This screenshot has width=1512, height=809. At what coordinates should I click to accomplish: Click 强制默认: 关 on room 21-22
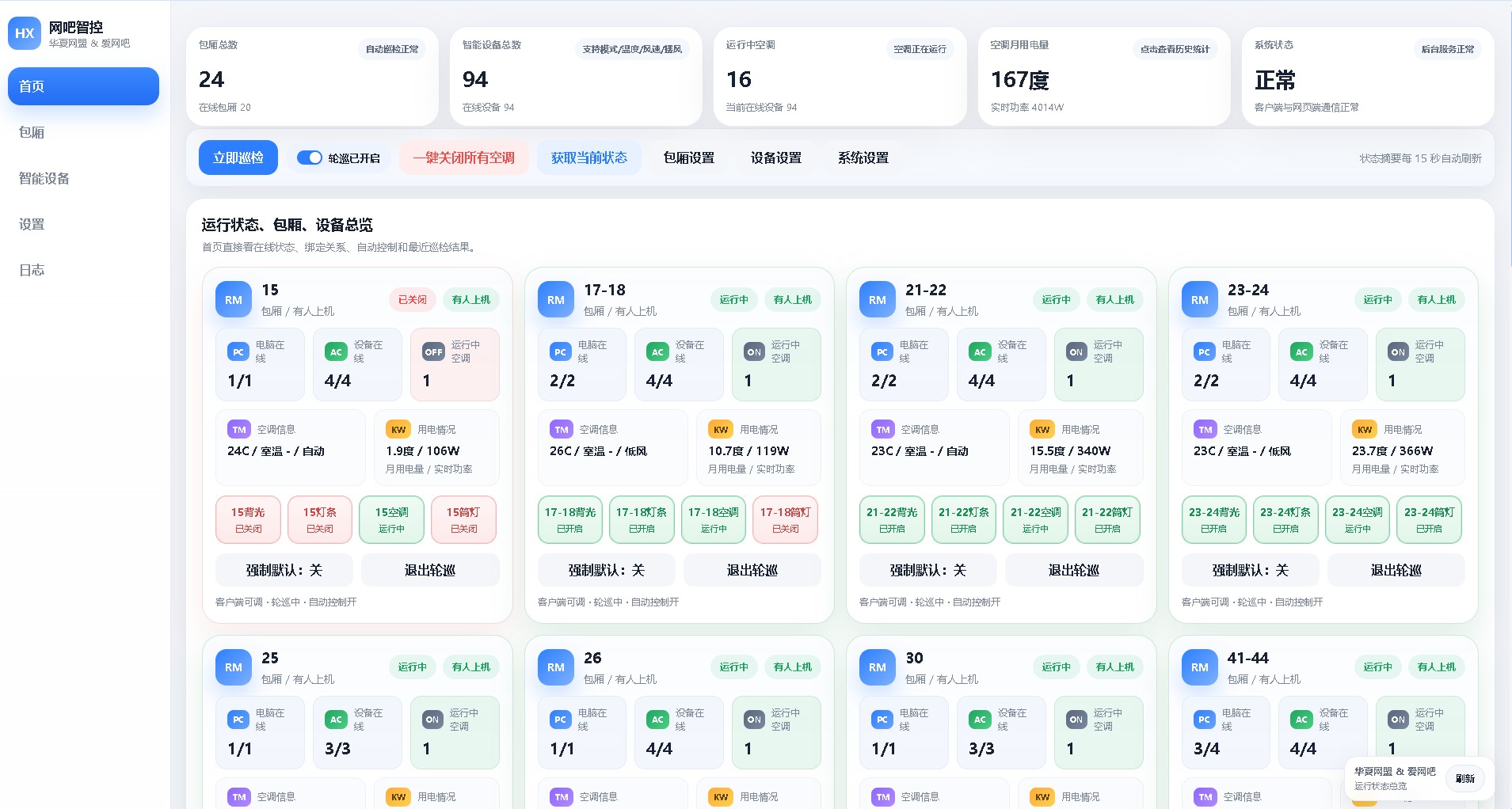pyautogui.click(x=928, y=570)
